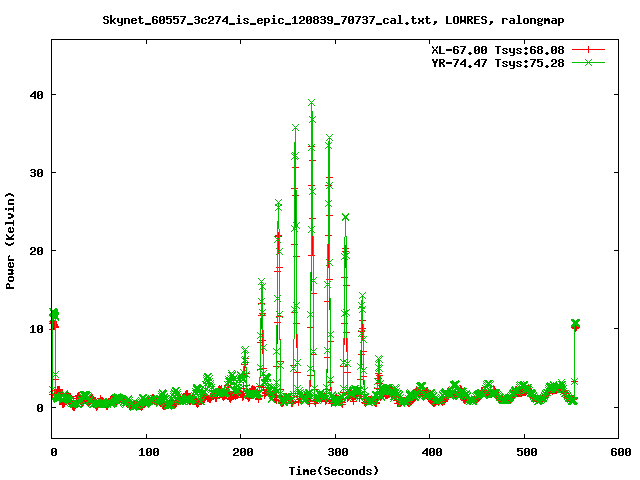Click the x-axis tick label 500

click(527, 452)
